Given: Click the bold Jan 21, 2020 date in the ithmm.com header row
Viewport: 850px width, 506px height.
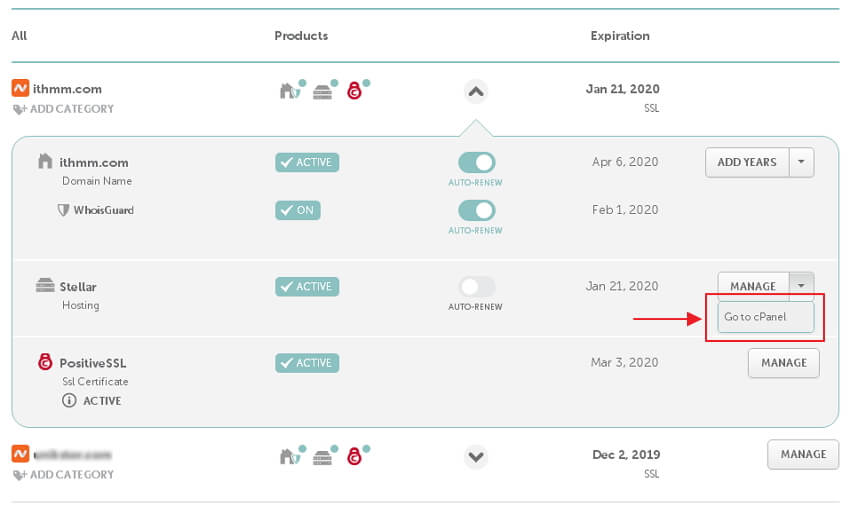Looking at the screenshot, I should pyautogui.click(x=622, y=89).
